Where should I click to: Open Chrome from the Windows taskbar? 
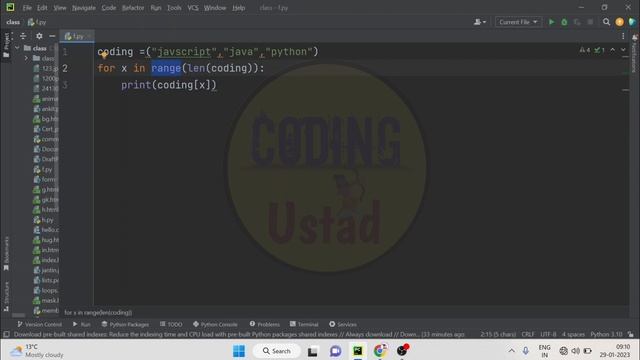(380, 351)
